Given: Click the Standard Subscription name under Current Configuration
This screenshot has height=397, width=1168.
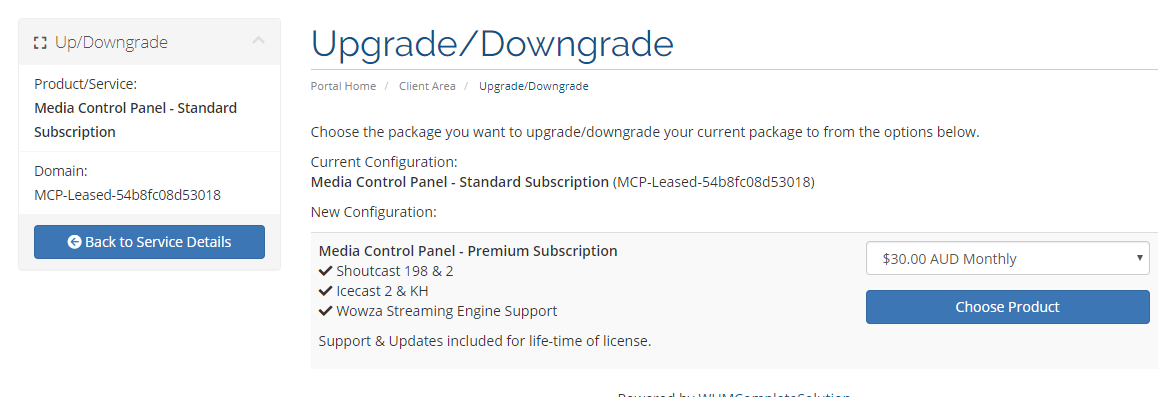Looking at the screenshot, I should click(x=460, y=182).
